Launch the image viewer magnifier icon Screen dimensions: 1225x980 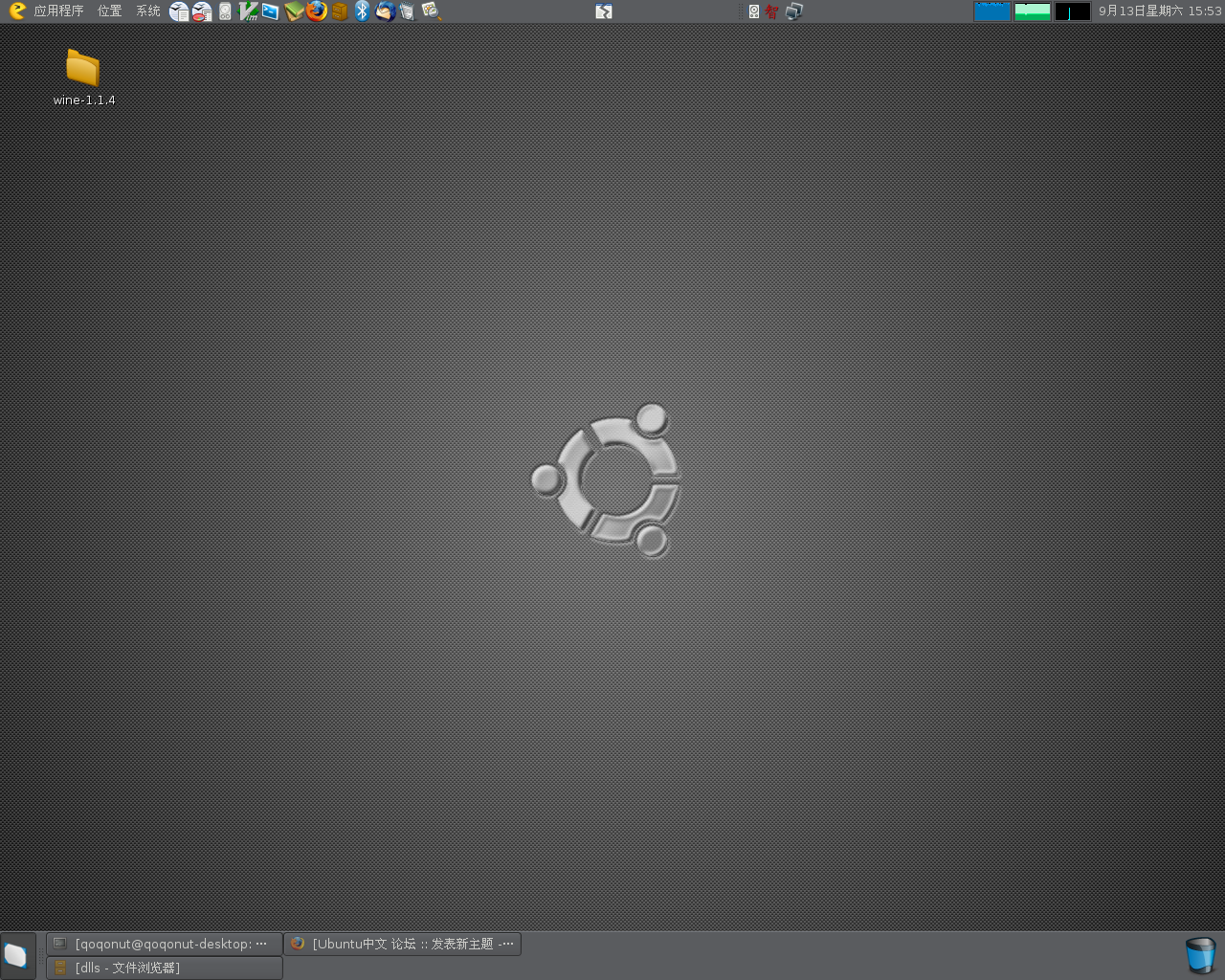coord(431,11)
